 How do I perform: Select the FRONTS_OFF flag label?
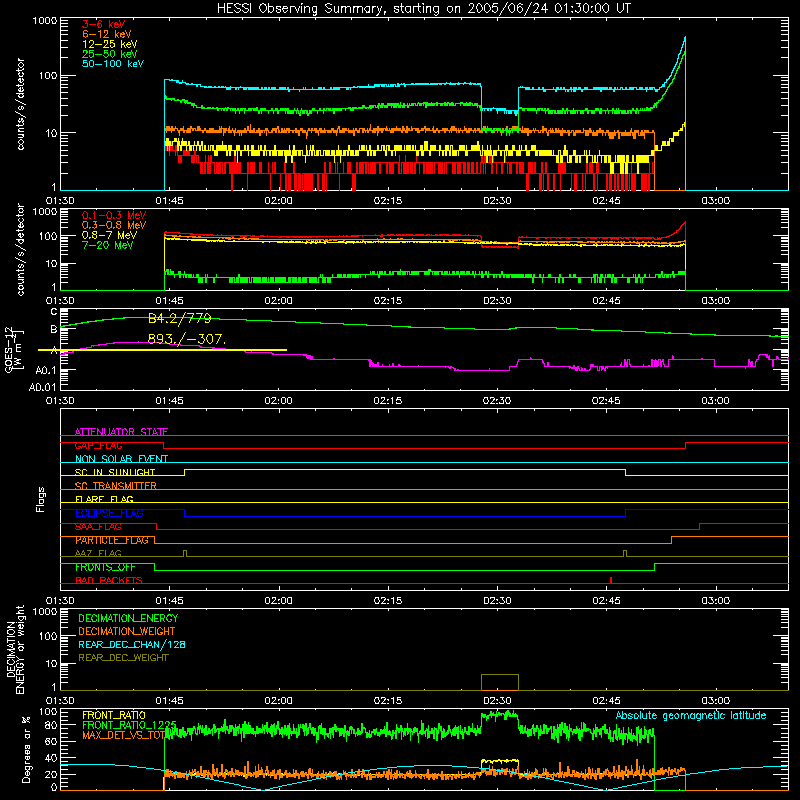105,567
